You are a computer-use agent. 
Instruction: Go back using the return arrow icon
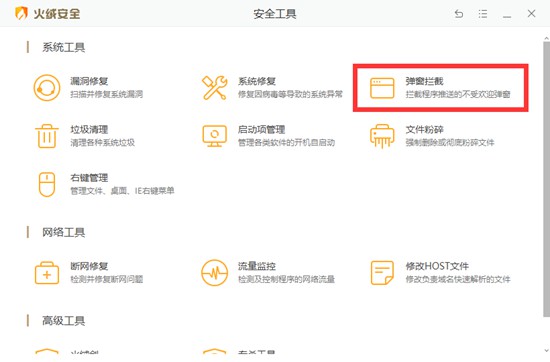tap(459, 14)
